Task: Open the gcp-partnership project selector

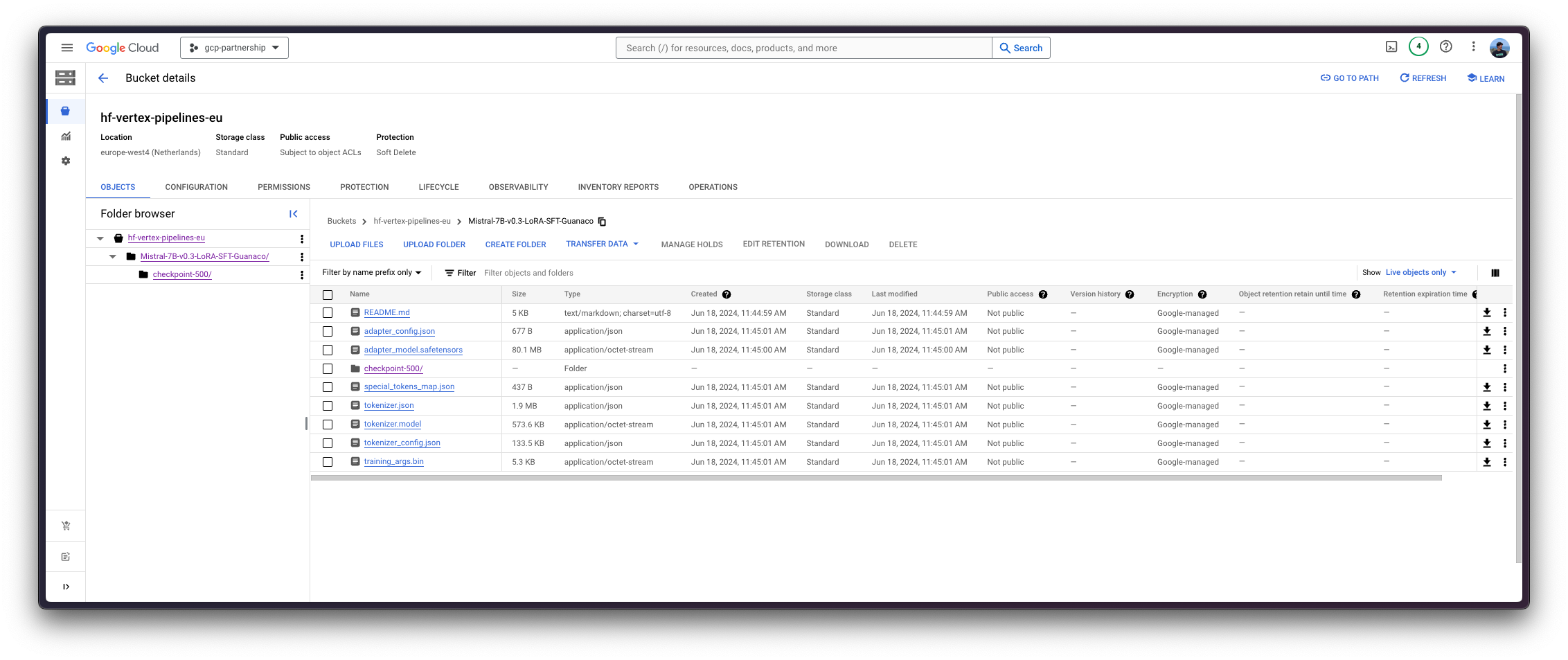Action: click(234, 48)
